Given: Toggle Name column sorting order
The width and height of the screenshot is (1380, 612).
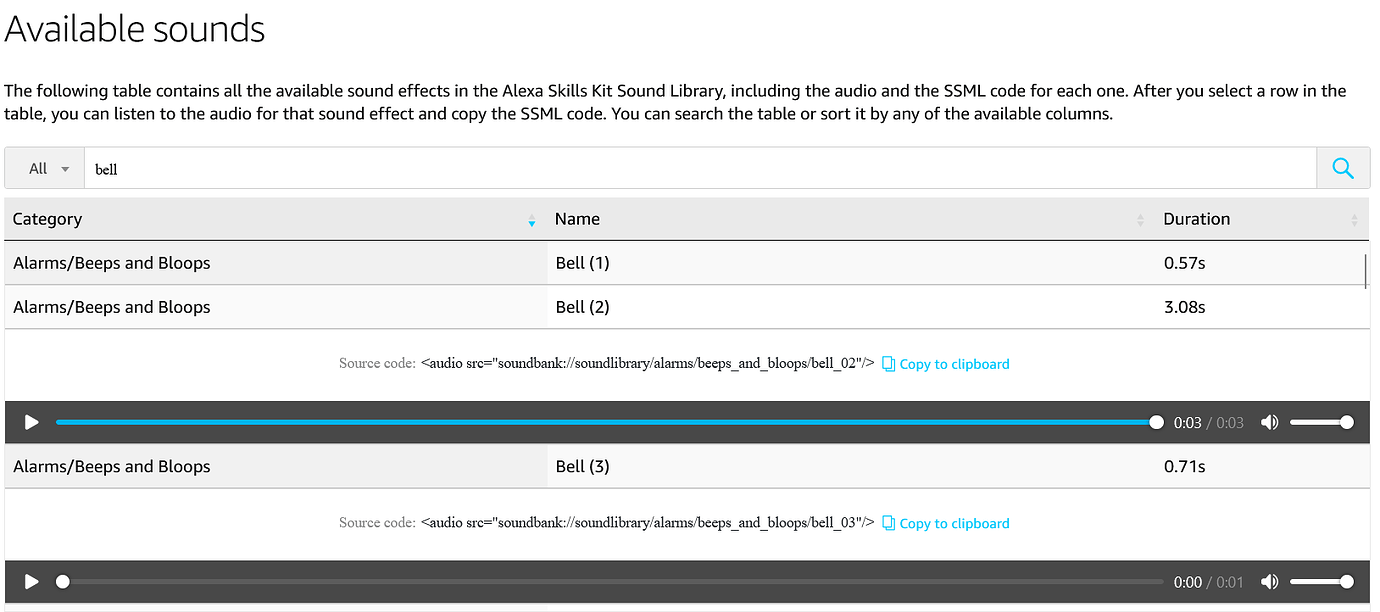Looking at the screenshot, I should (x=1139, y=219).
